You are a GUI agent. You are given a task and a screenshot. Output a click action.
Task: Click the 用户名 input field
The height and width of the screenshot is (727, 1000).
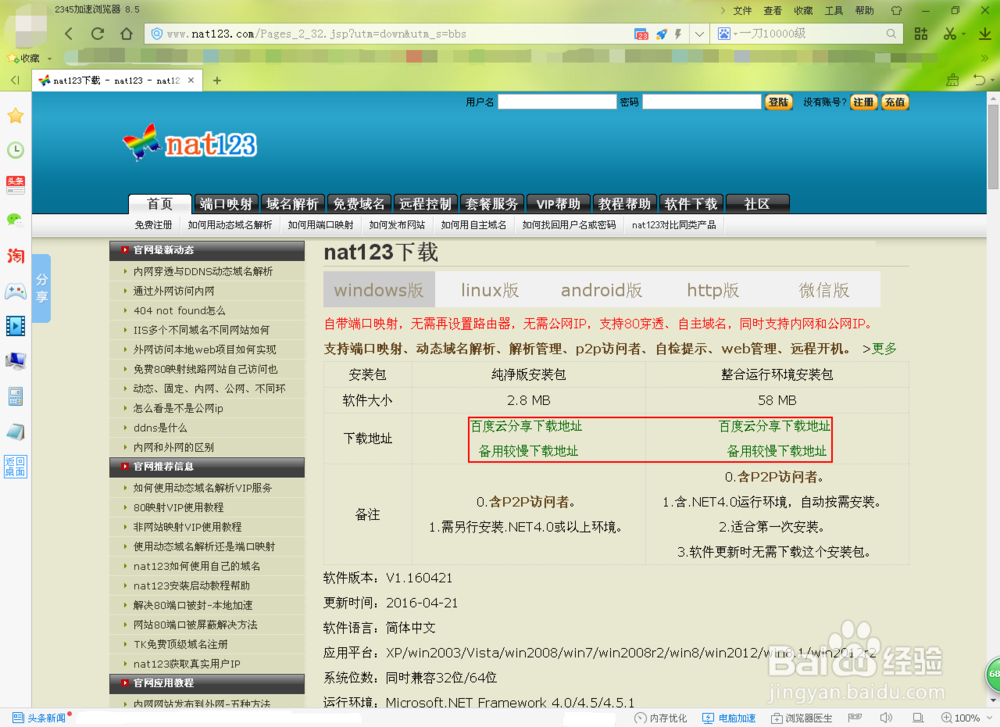(557, 102)
